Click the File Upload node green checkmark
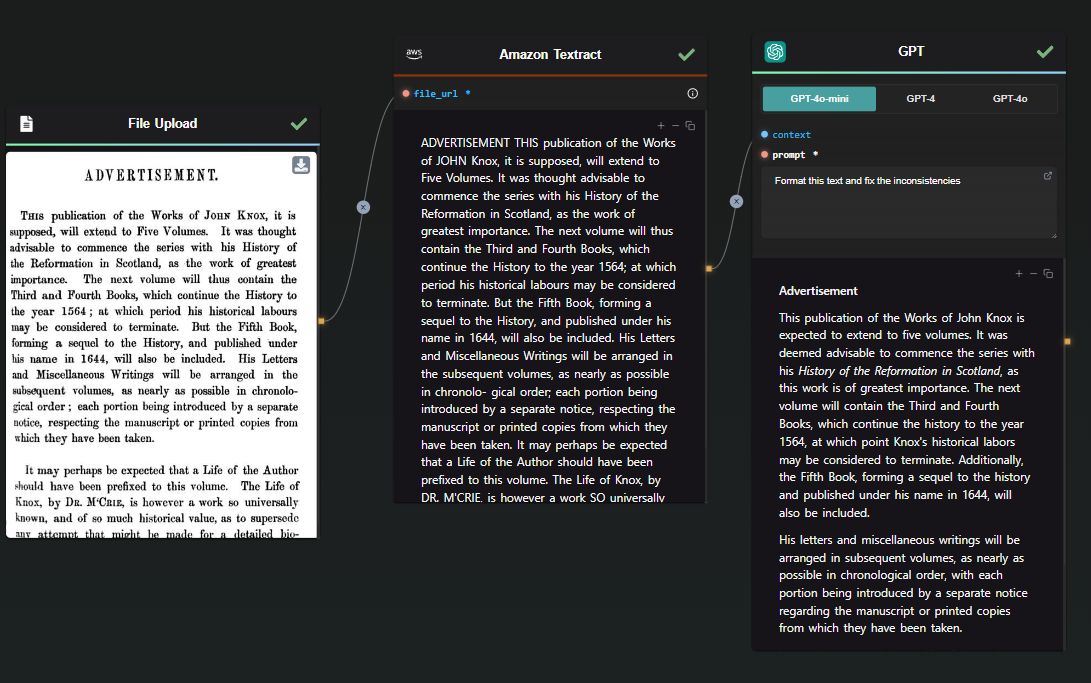Viewport: 1091px width, 683px height. tap(298, 124)
